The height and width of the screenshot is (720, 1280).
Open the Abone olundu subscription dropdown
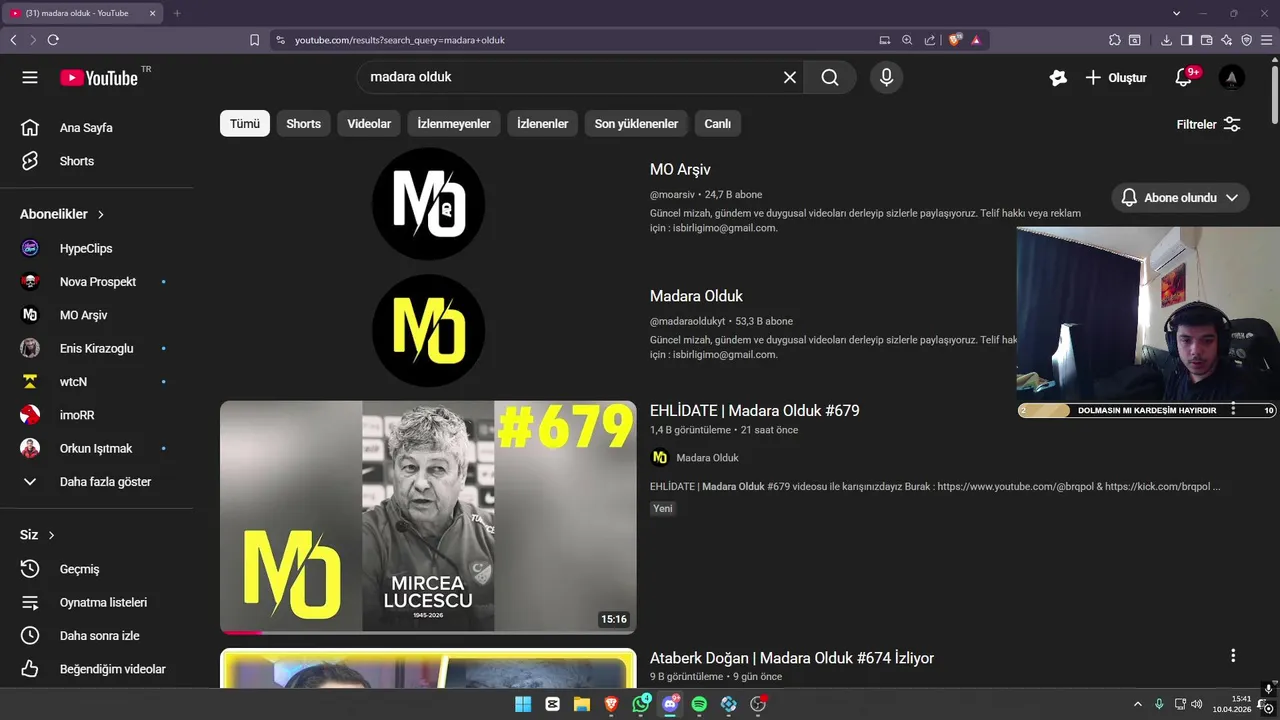pos(1180,198)
